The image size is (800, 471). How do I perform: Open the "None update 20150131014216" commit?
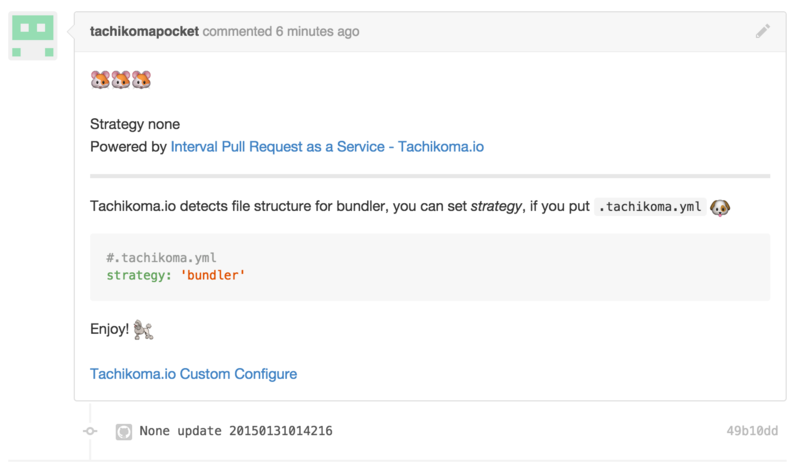click(236, 431)
